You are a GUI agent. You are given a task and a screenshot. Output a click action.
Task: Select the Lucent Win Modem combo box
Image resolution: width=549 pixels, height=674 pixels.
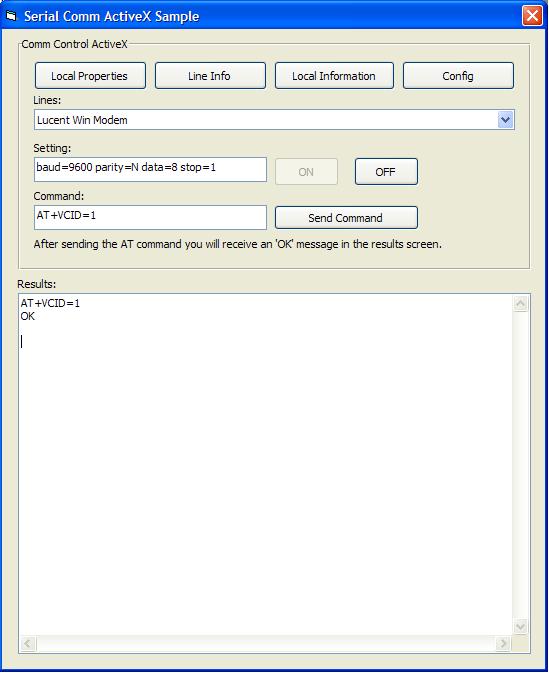tap(274, 120)
